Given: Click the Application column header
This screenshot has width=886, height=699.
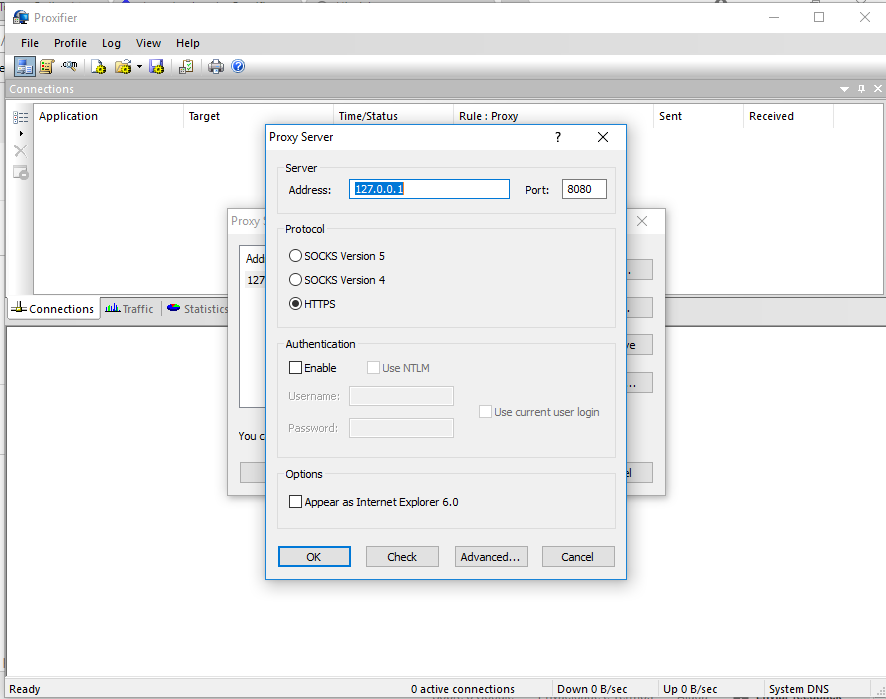Looking at the screenshot, I should pos(109,116).
